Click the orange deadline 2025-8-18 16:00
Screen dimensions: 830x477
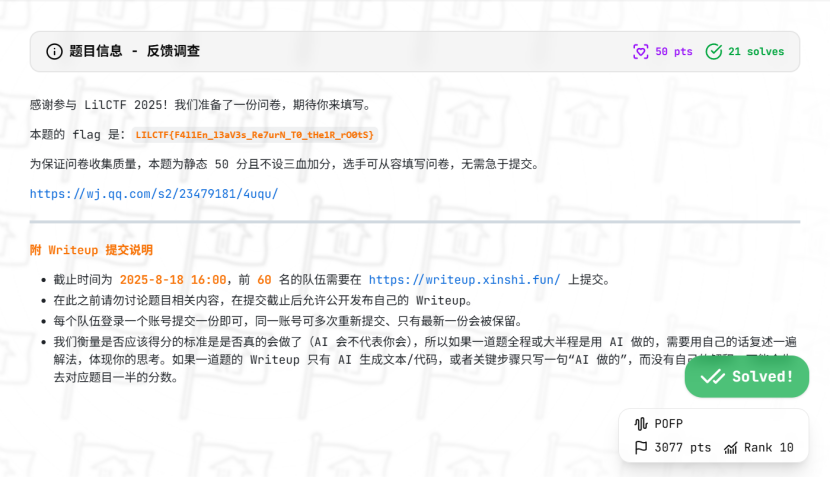173,280
